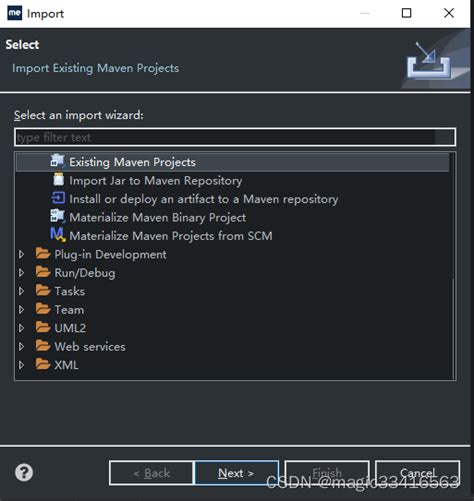
Task: Click the Next button
Action: [236, 473]
